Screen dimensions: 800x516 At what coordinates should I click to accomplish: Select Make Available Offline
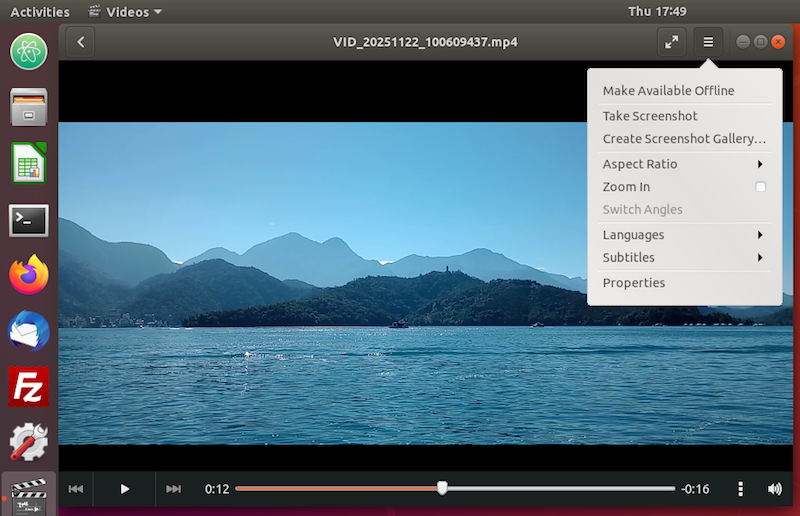click(x=685, y=91)
